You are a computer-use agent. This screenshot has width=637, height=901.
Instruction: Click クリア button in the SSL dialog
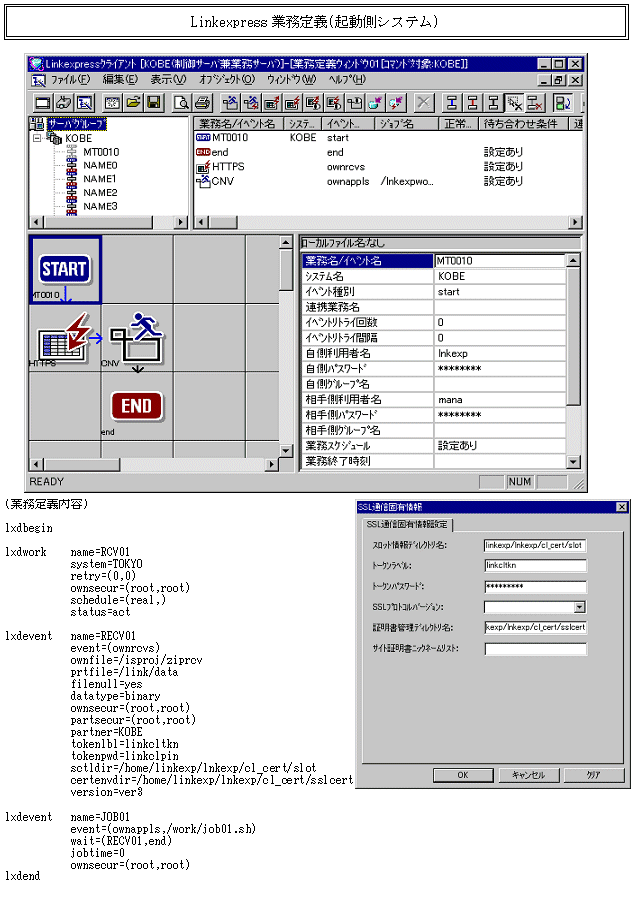click(x=594, y=775)
